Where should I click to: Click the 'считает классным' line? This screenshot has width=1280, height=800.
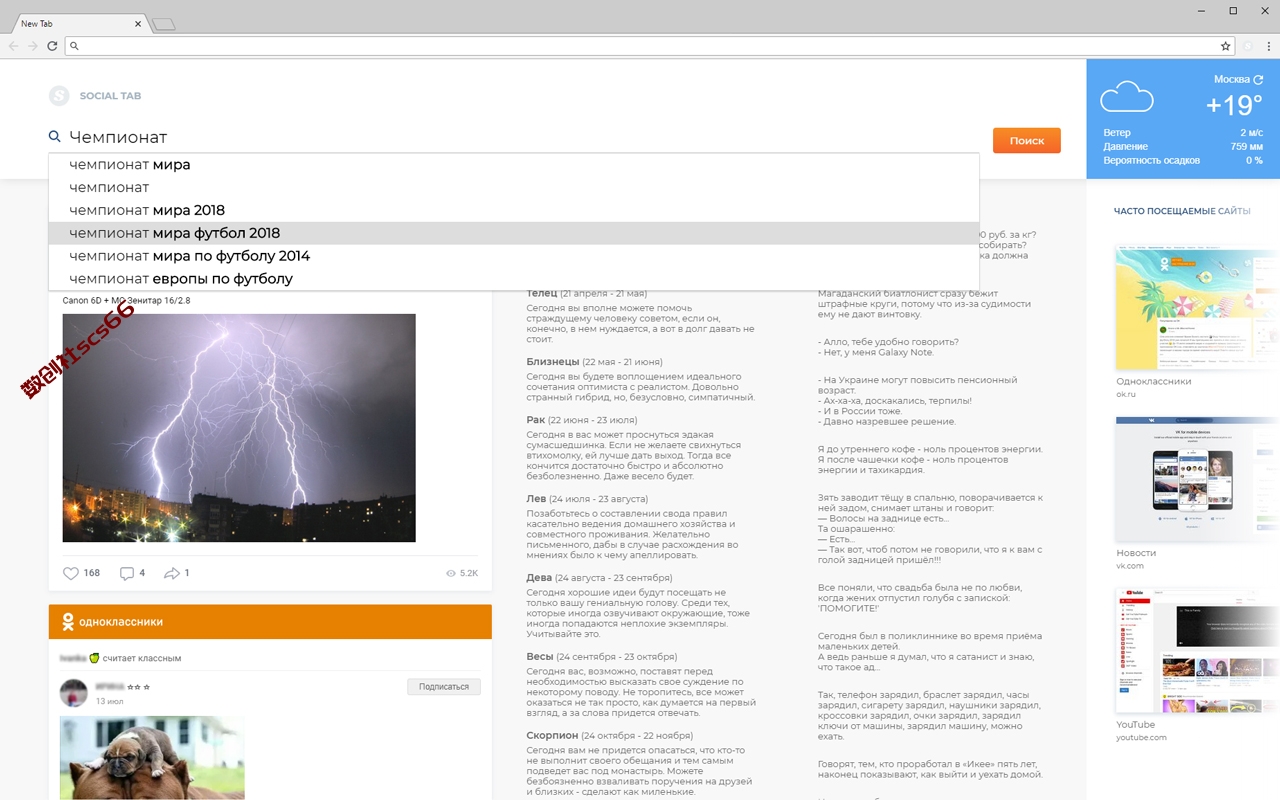click(x=142, y=658)
